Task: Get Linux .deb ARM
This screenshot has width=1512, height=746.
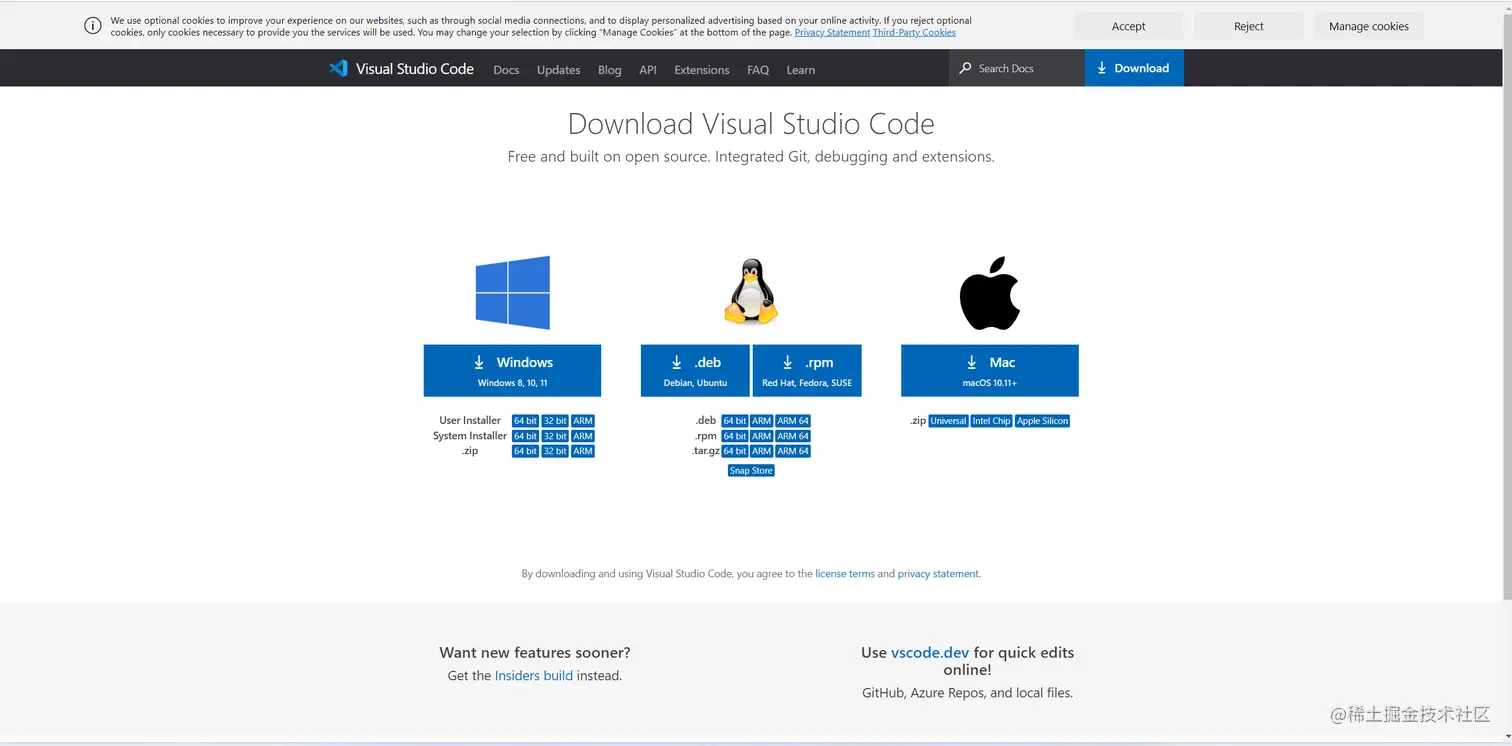Action: 762,421
